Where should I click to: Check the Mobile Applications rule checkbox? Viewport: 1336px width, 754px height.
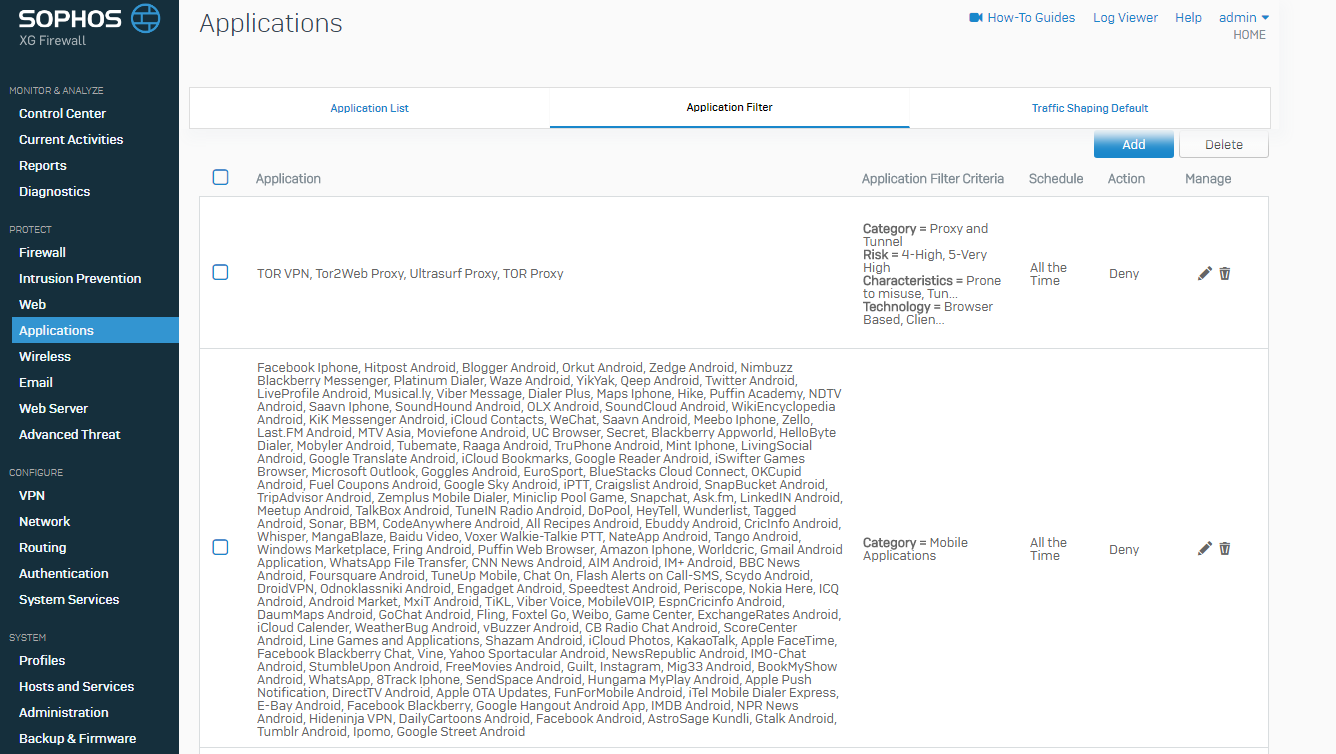coord(221,547)
